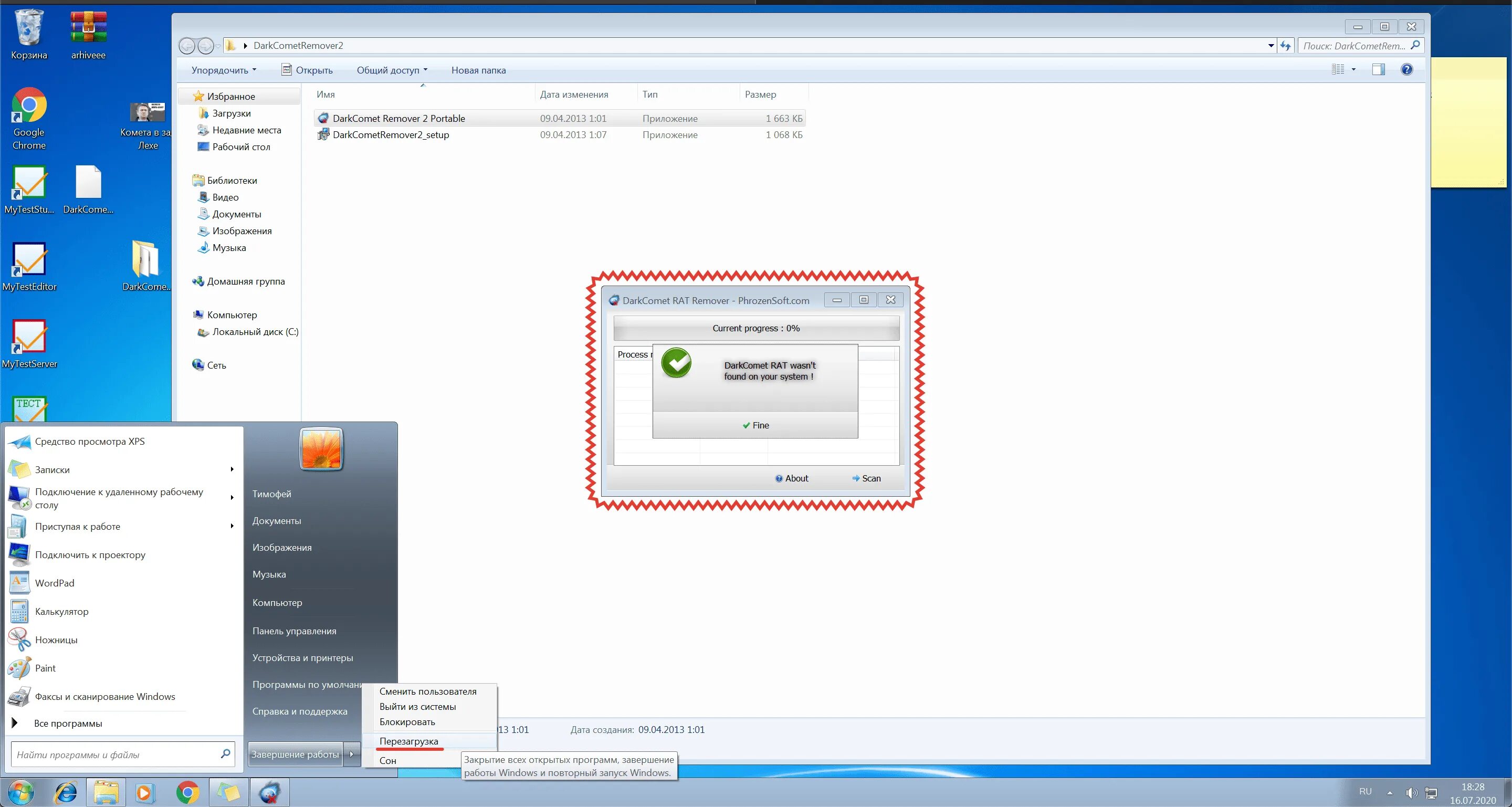The height and width of the screenshot is (807, 1512).
Task: Open Internet Explorer from the taskbar
Action: point(66,792)
